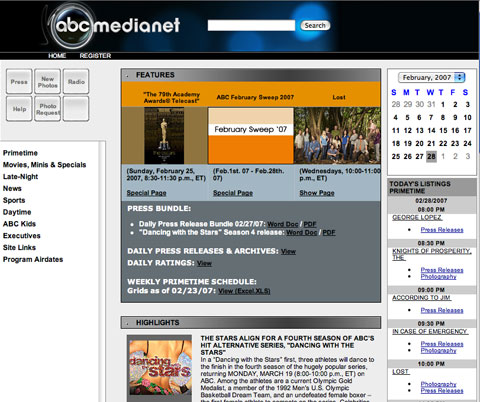Open Press Releases under In Case of Emergency
Viewport: 480px width, 402px height.
point(442,344)
